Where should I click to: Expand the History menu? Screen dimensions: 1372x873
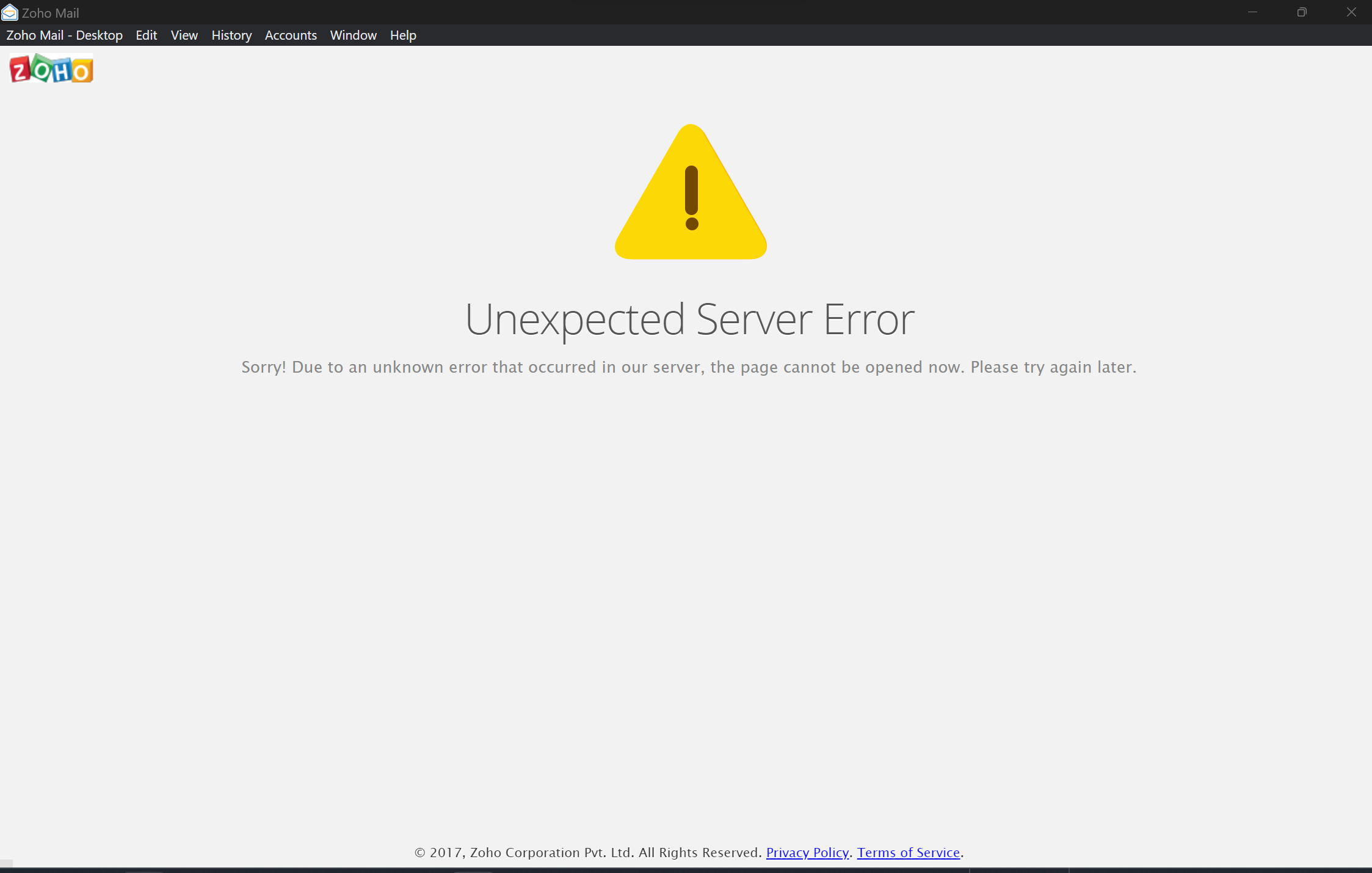click(x=231, y=35)
